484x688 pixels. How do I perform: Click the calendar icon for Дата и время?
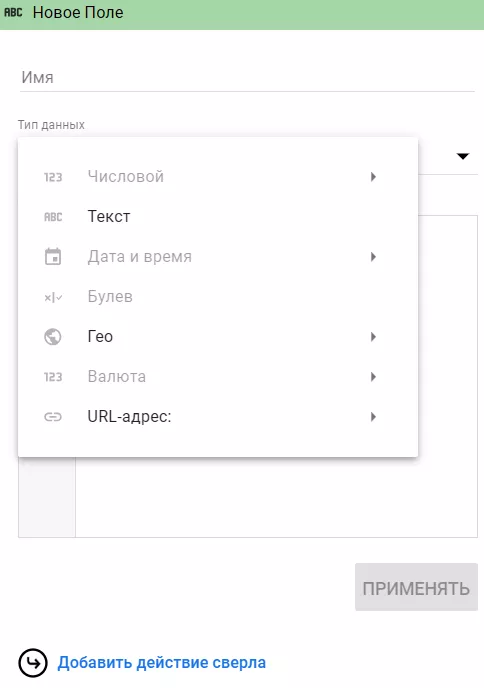pyautogui.click(x=53, y=257)
